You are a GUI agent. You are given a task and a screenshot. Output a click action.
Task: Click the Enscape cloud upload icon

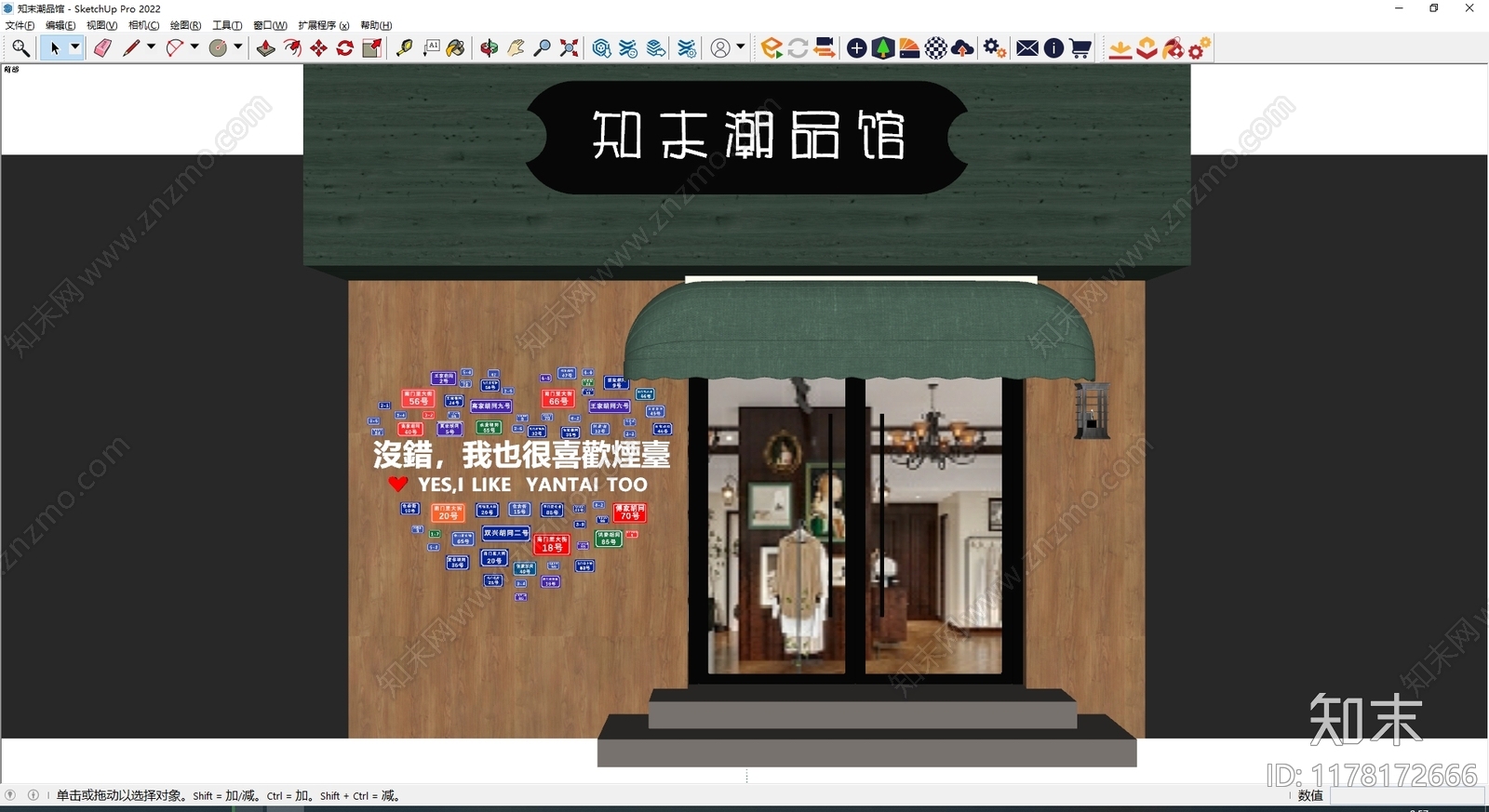pos(963,48)
